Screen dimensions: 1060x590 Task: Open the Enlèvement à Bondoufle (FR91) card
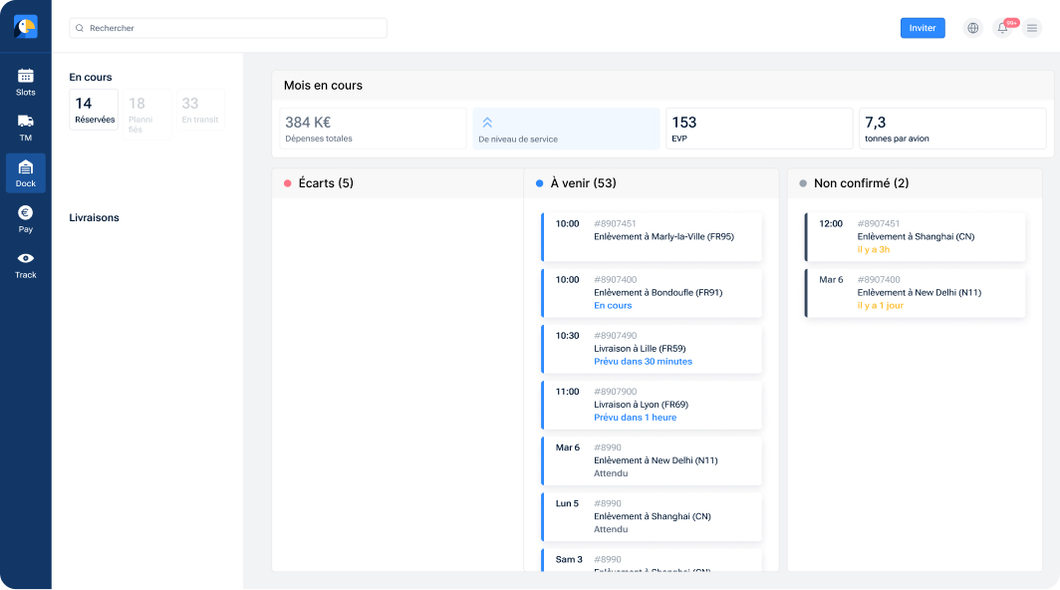click(652, 293)
